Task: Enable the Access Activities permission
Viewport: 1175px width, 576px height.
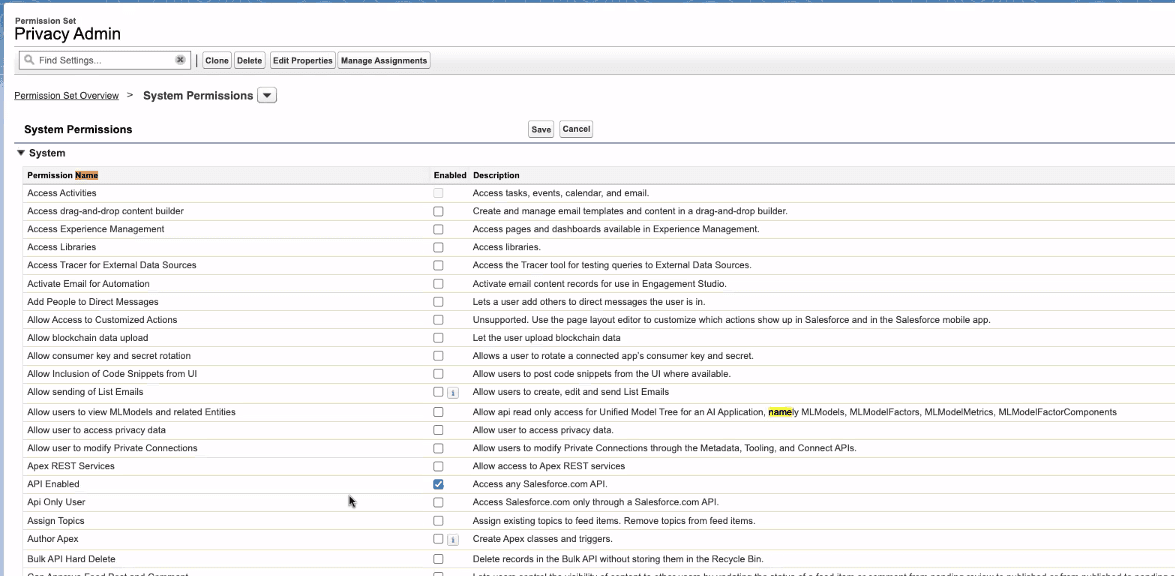Action: click(437, 193)
